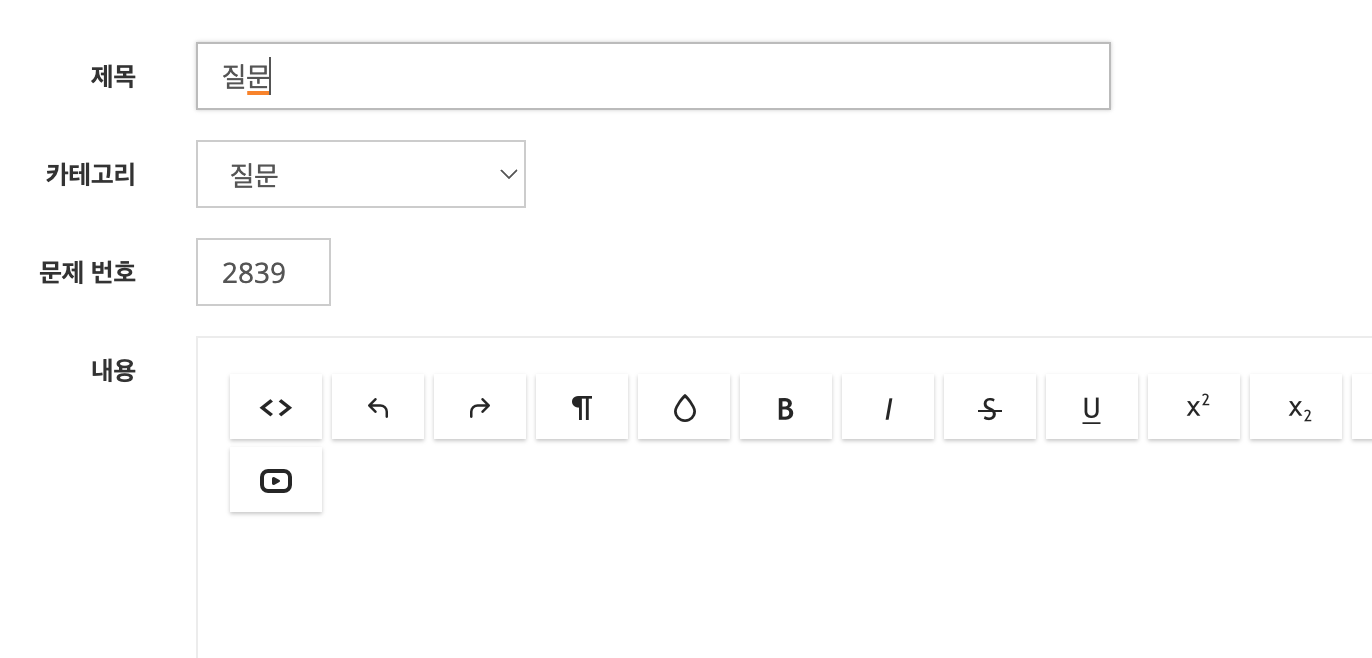
Task: Click the undo arrow icon
Action: coord(378,407)
